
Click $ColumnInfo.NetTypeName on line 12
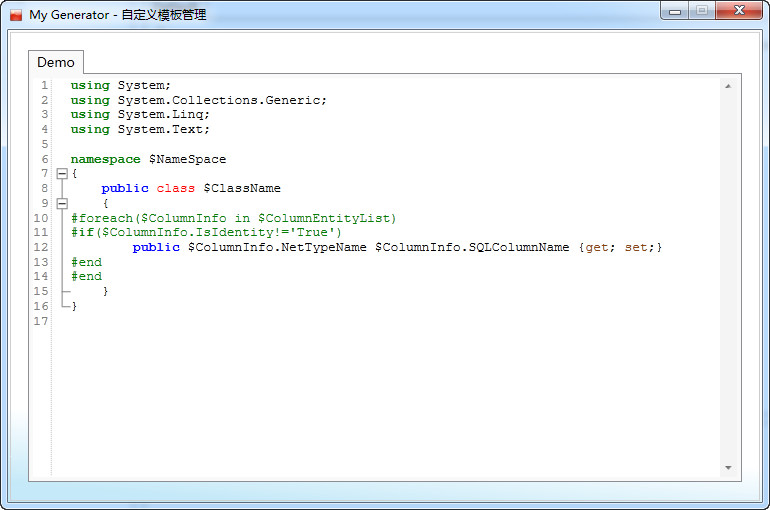click(x=277, y=247)
